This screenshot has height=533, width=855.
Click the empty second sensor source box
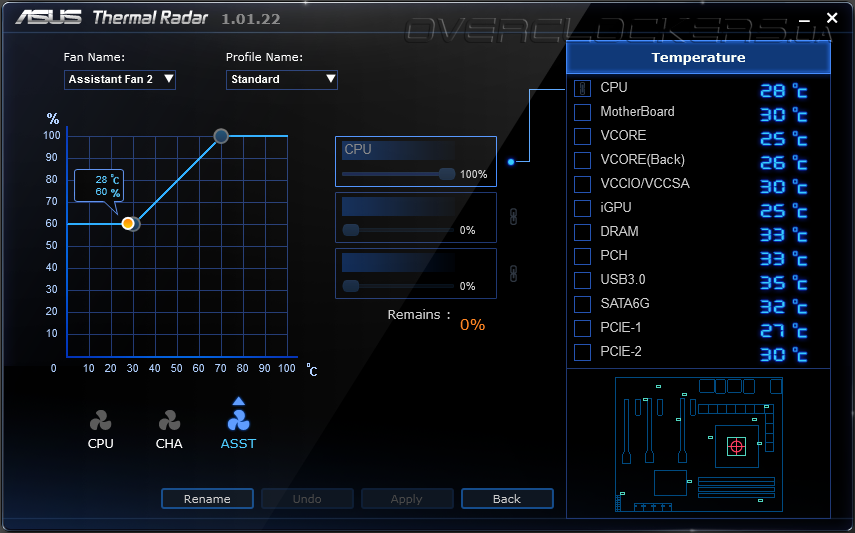click(x=398, y=207)
